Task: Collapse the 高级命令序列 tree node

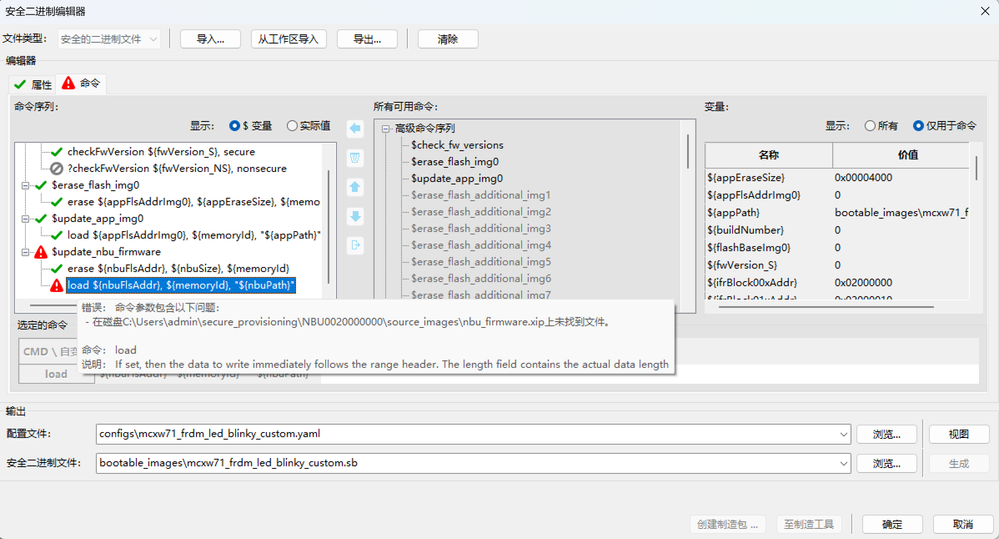Action: [385, 129]
